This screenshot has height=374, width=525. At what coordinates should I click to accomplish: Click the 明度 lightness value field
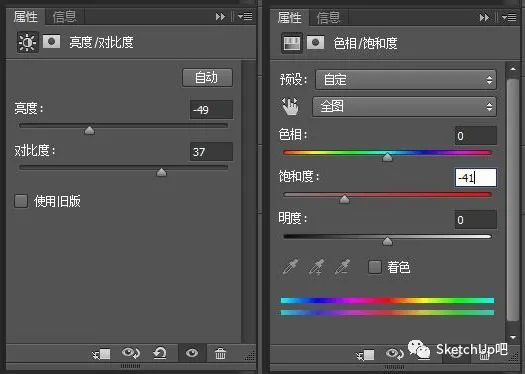[x=475, y=220]
